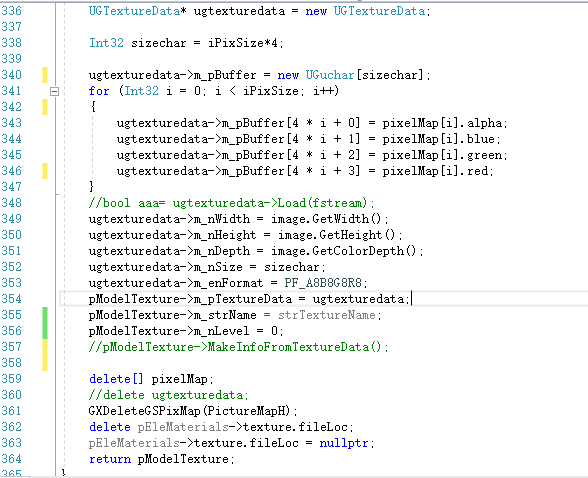Click the nullptr keyword at line 363

(x=344, y=443)
